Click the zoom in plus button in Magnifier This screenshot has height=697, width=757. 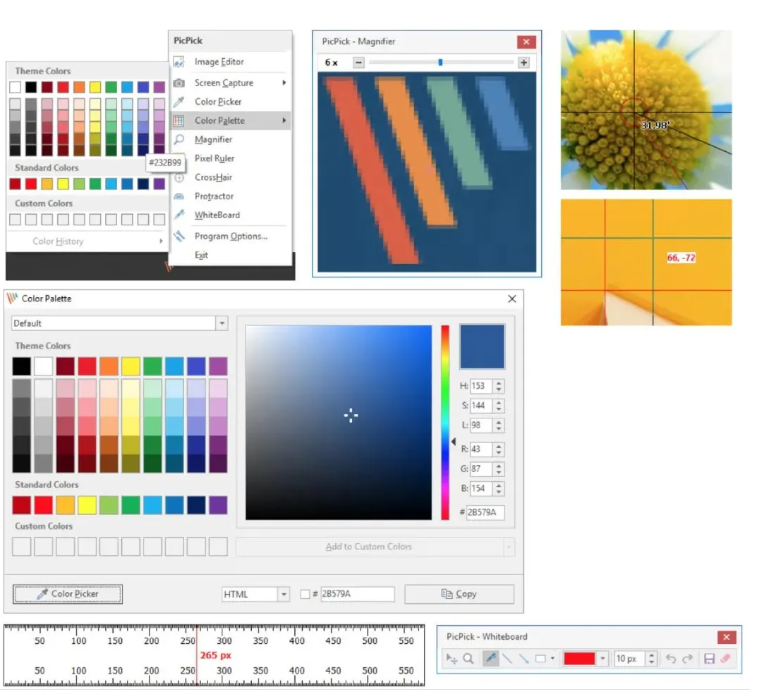coord(529,63)
